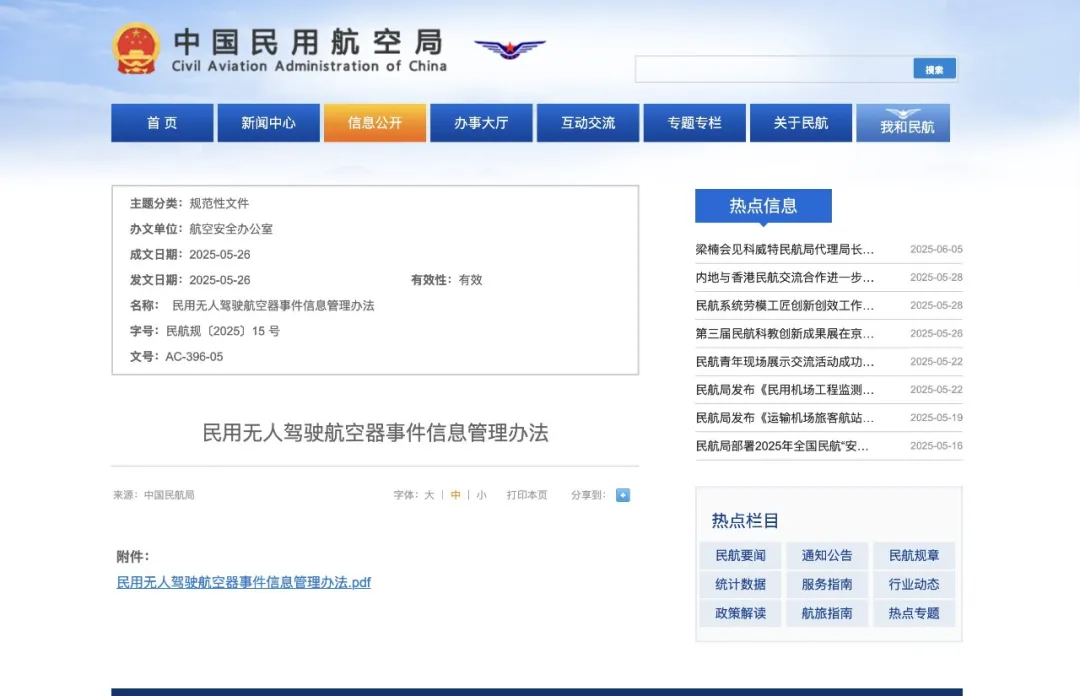This screenshot has height=696, width=1080.
Task: Click the article title heading above the source line
Action: click(375, 433)
